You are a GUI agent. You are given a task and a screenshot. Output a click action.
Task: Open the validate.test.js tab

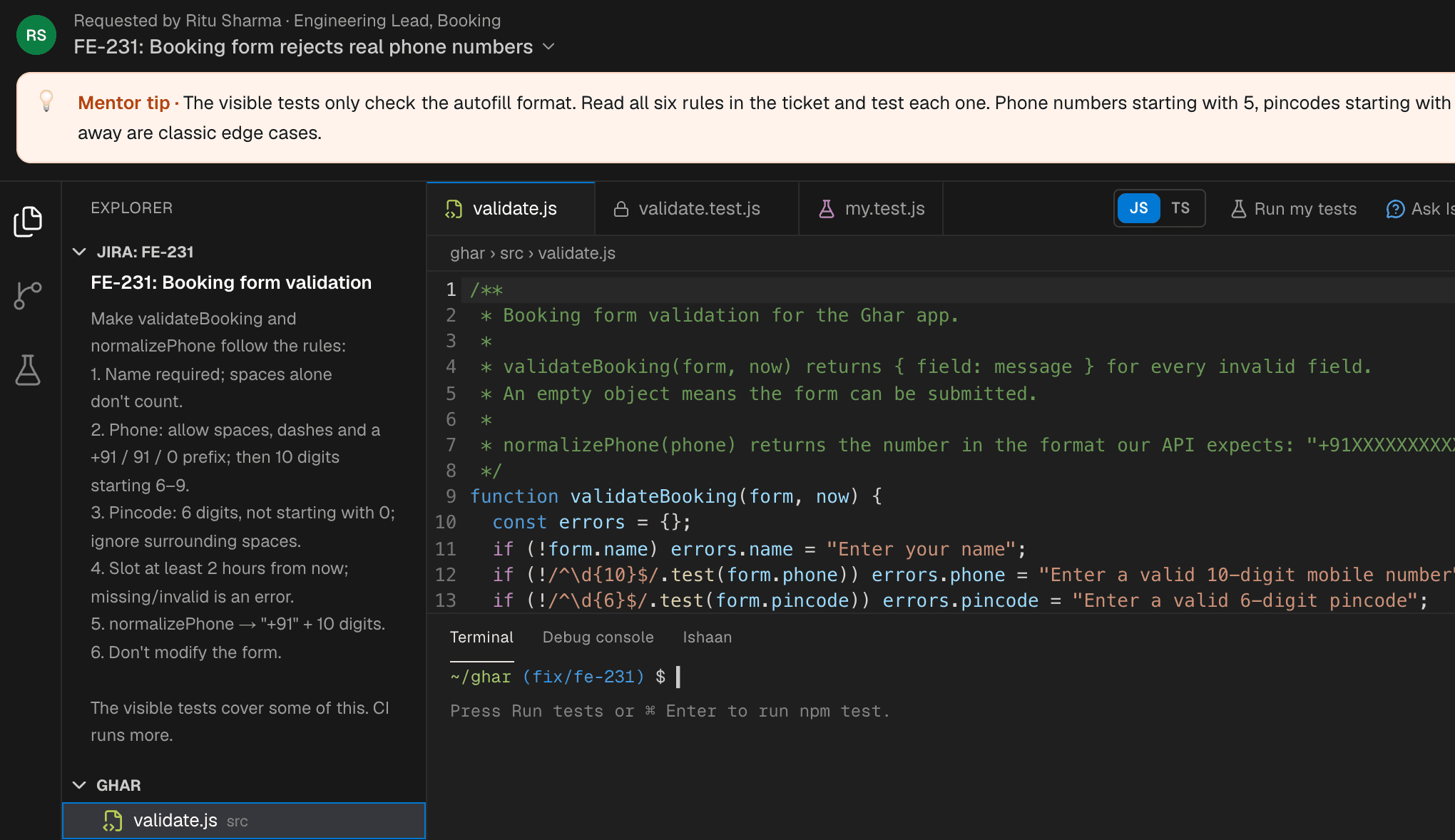pos(697,209)
